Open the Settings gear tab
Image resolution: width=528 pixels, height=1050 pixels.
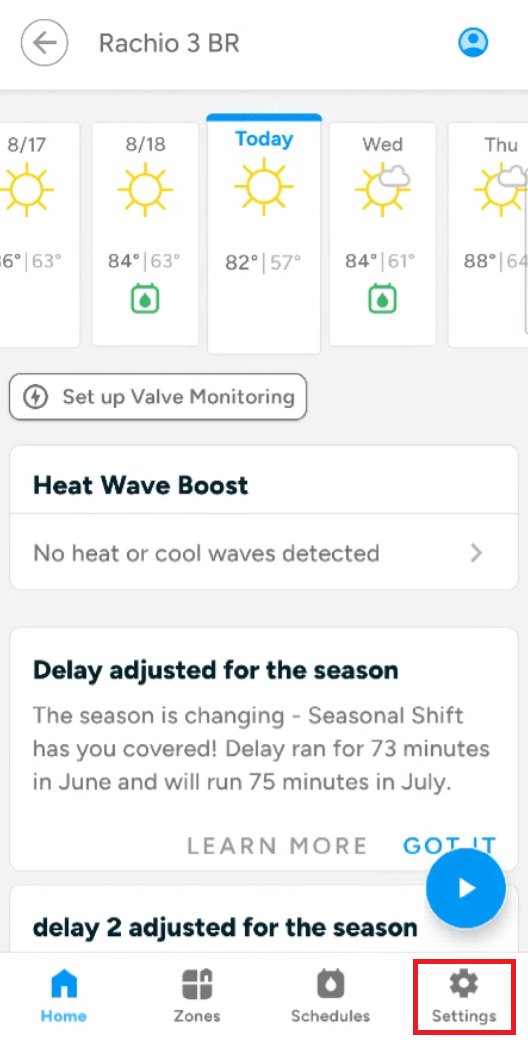tap(464, 997)
